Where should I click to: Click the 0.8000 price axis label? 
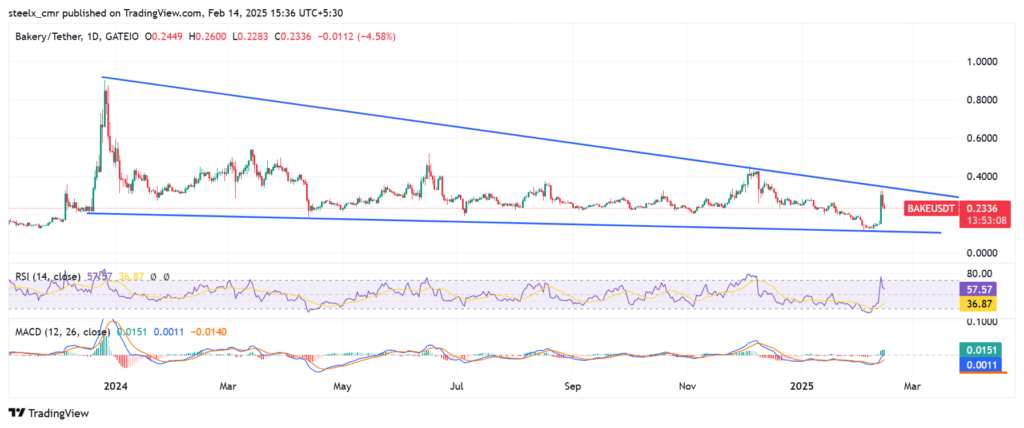[980, 100]
